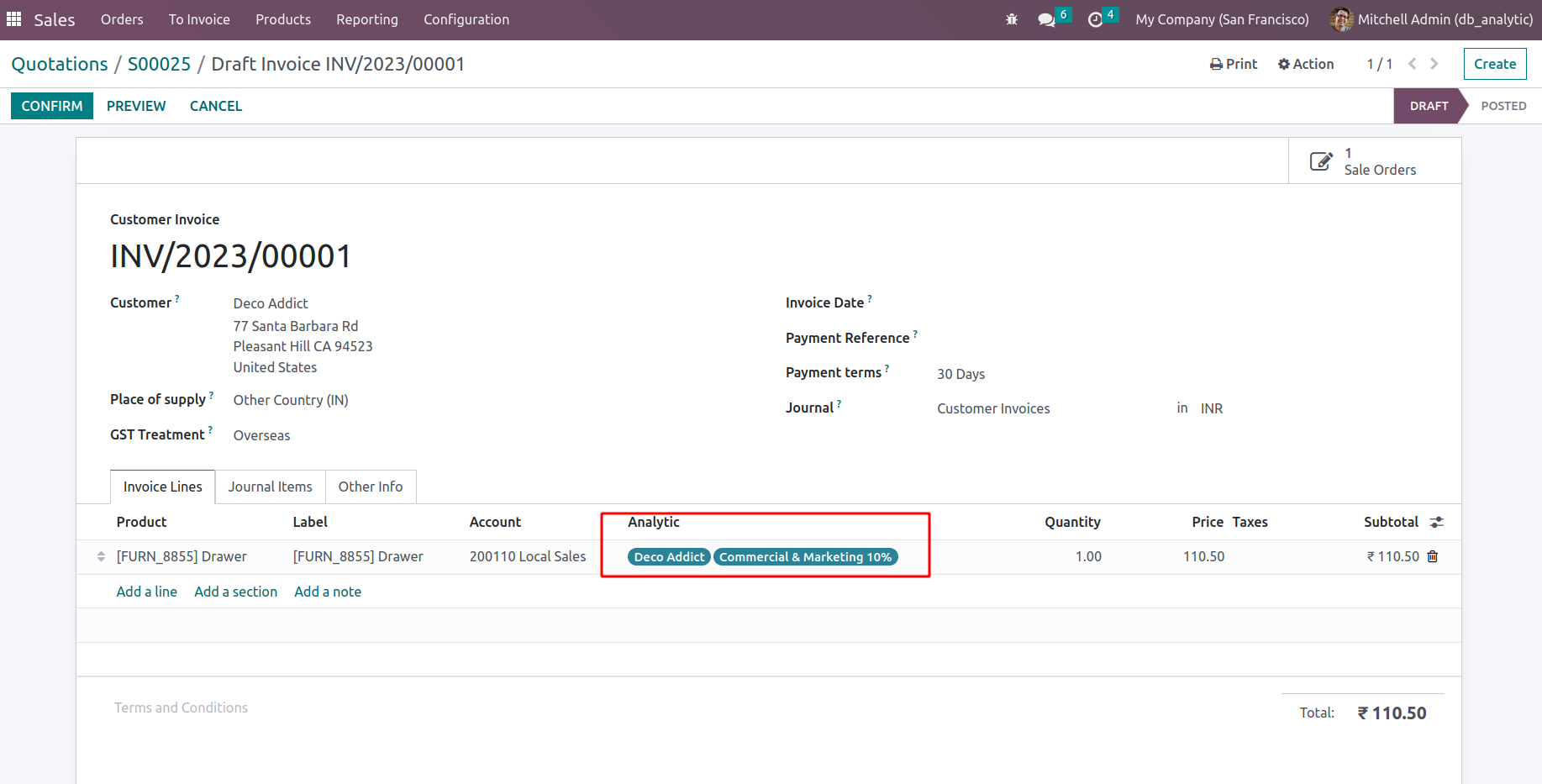Open Mitchell Admin user menu
1542x784 pixels.
(1432, 19)
